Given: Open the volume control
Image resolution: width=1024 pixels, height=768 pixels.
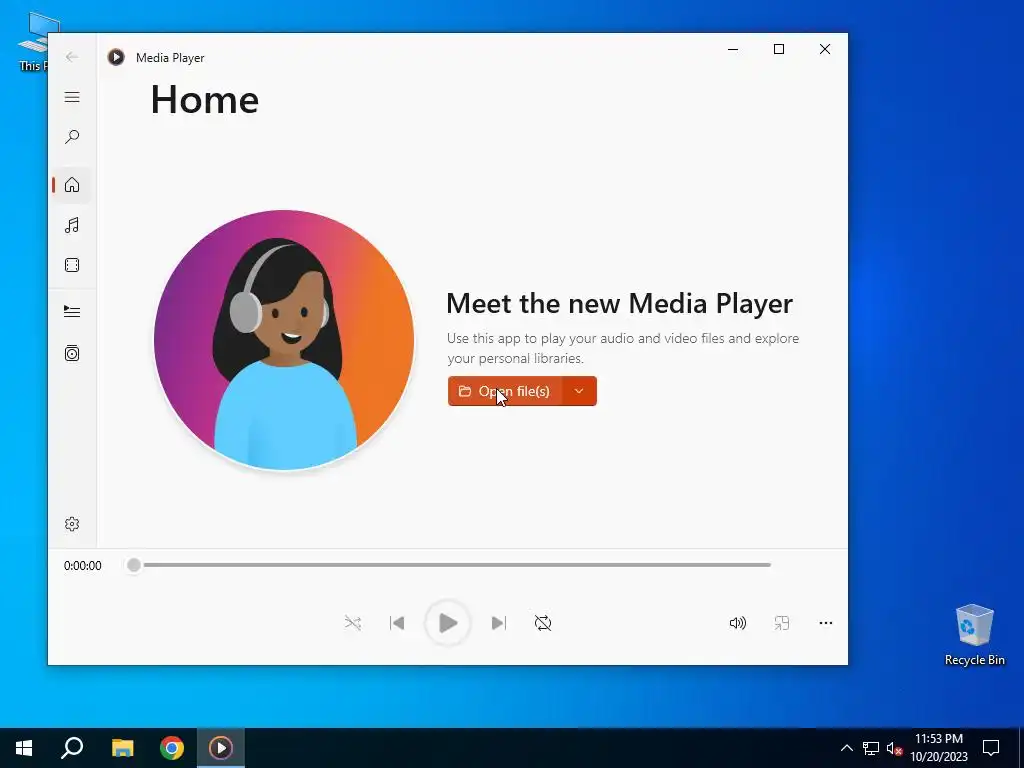Looking at the screenshot, I should [737, 623].
